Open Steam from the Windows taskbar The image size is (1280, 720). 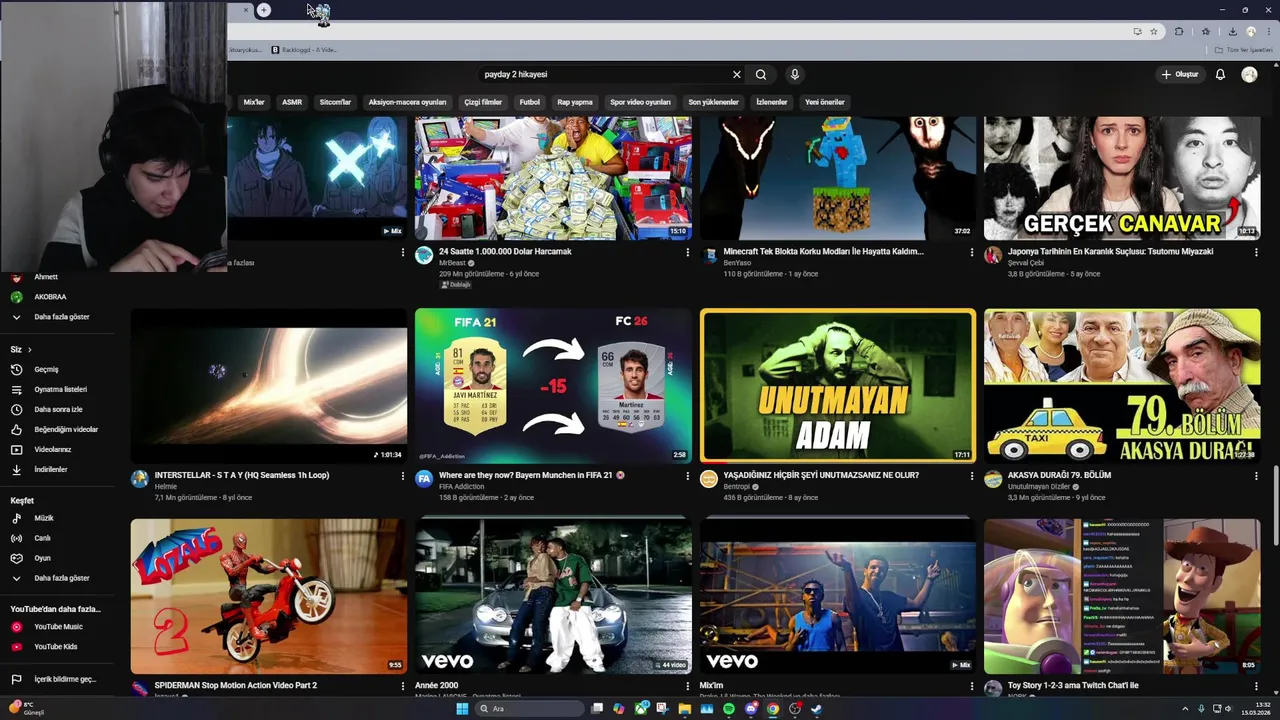817,709
